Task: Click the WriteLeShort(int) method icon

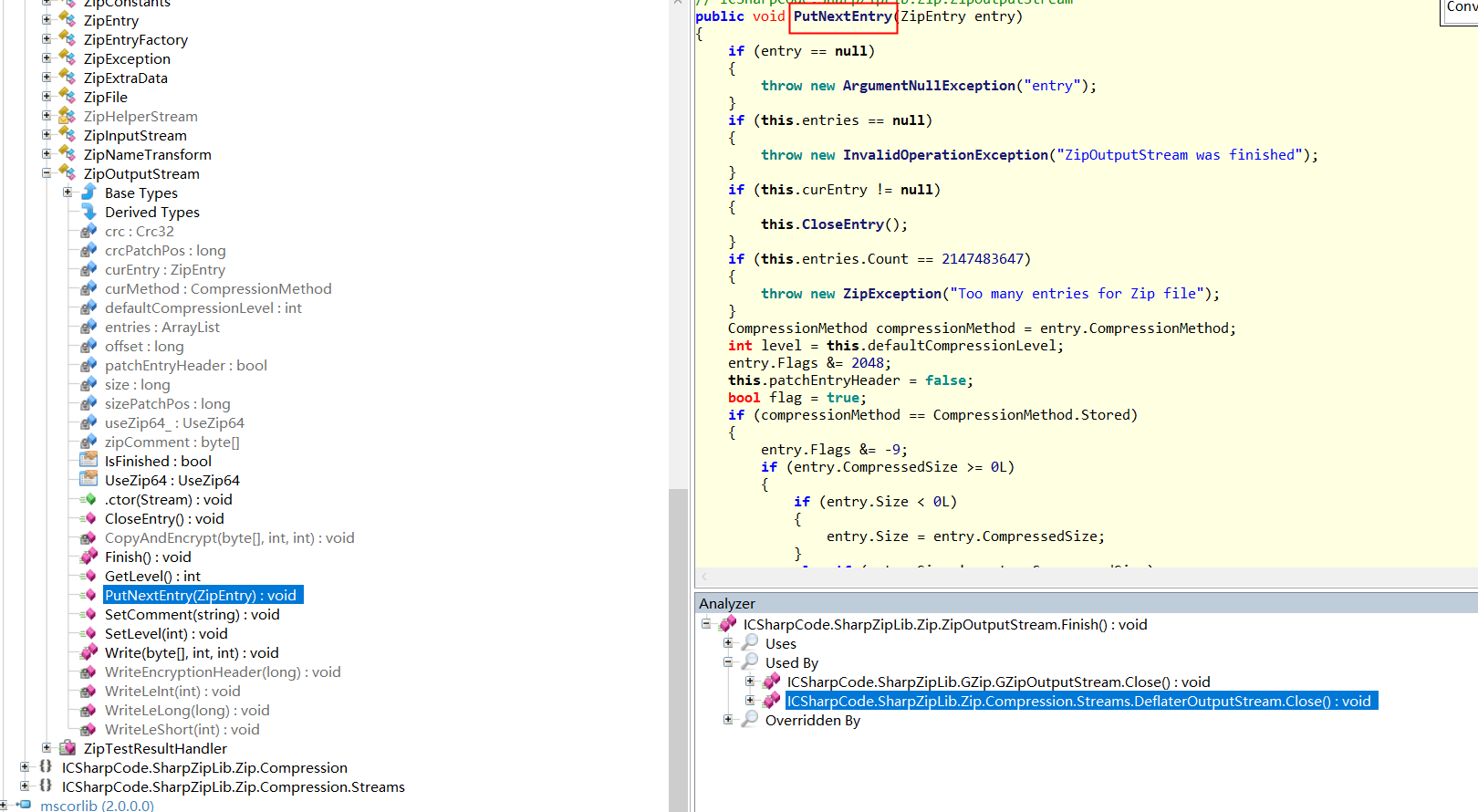Action: pos(88,729)
